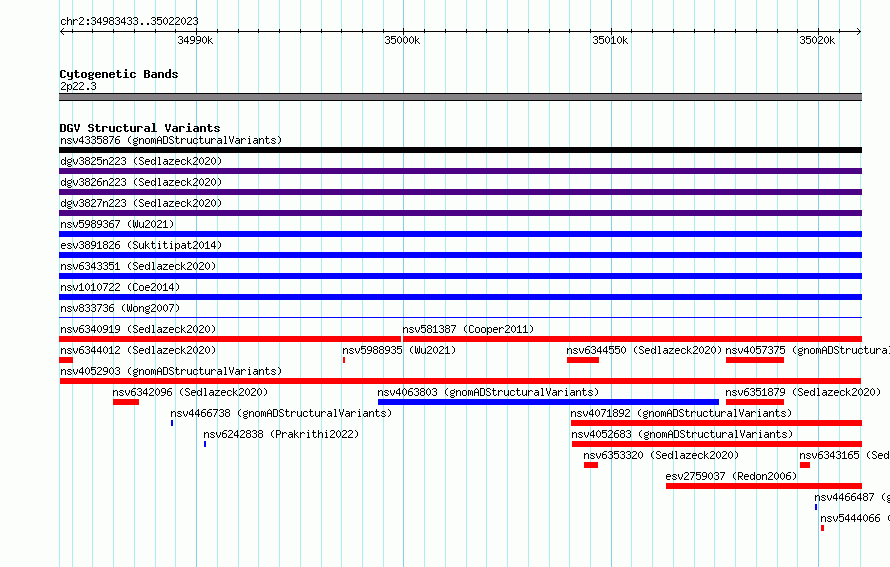Click the small red nsv6344012 bar
The height and width of the screenshot is (567, 890).
point(66,360)
